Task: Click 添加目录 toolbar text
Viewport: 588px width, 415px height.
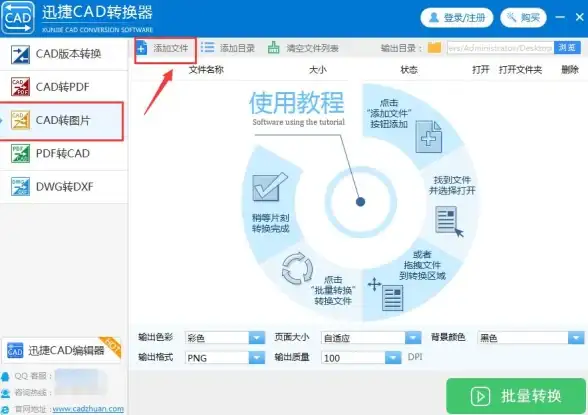Action: 237,48
